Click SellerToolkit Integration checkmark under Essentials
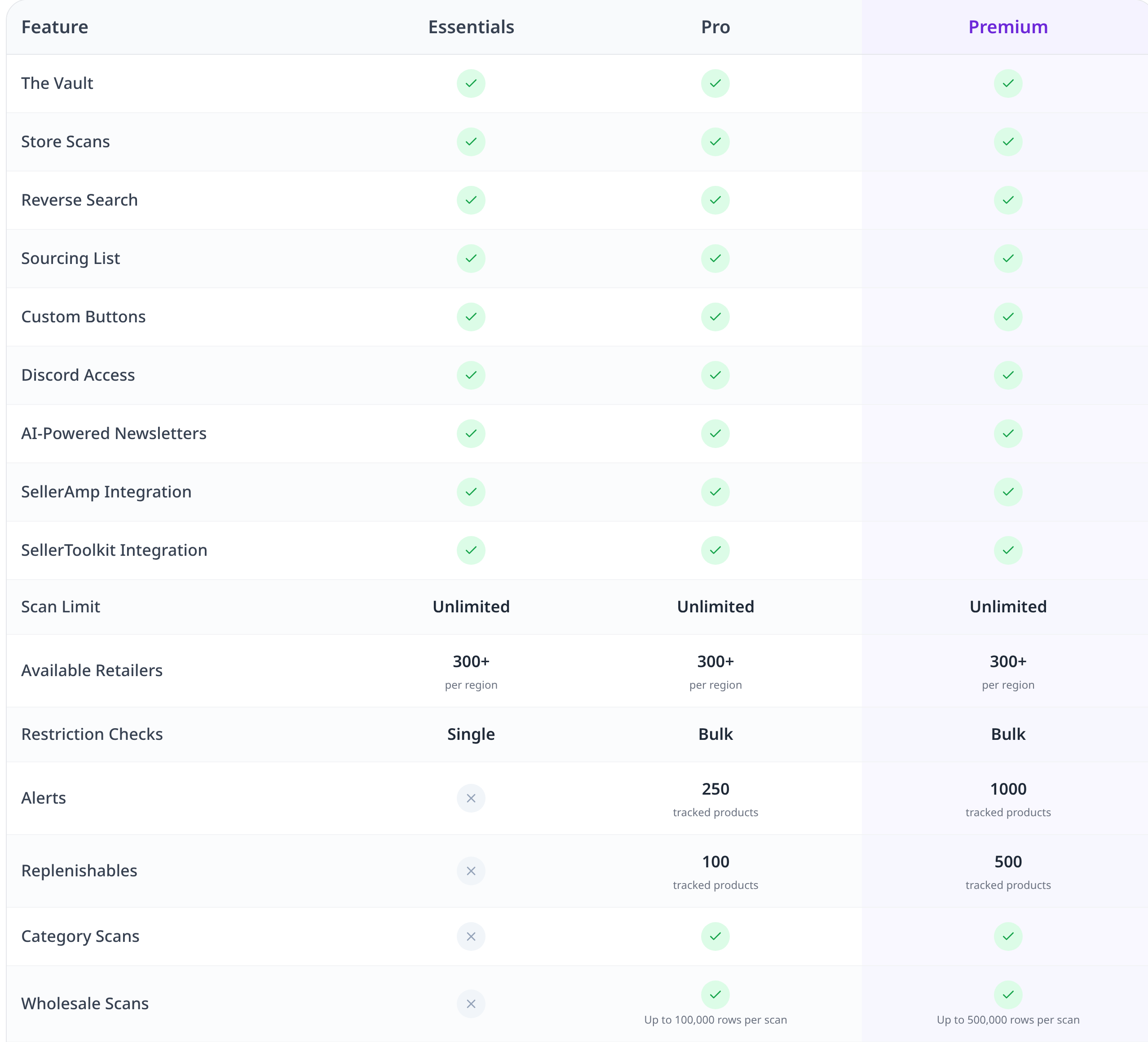This screenshot has width=1148, height=1042. coord(471,550)
